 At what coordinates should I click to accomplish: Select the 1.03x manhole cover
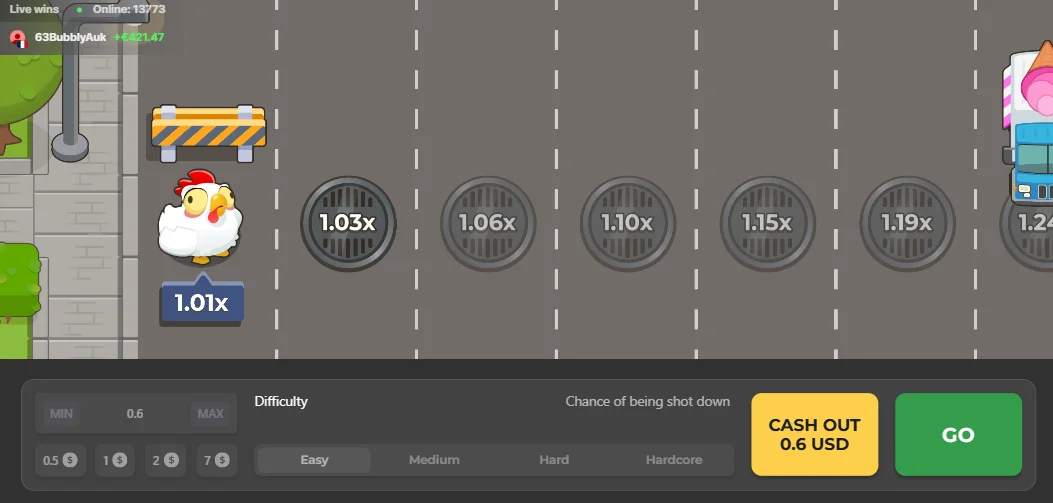(x=348, y=224)
